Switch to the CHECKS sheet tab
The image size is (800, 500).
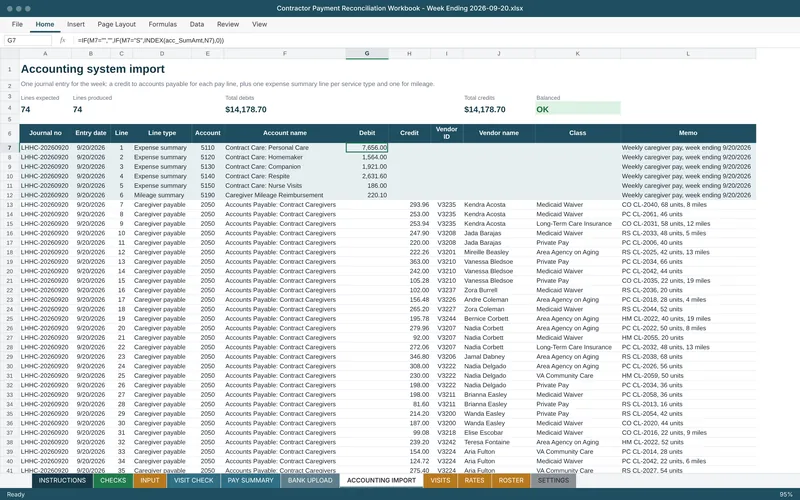click(x=113, y=481)
